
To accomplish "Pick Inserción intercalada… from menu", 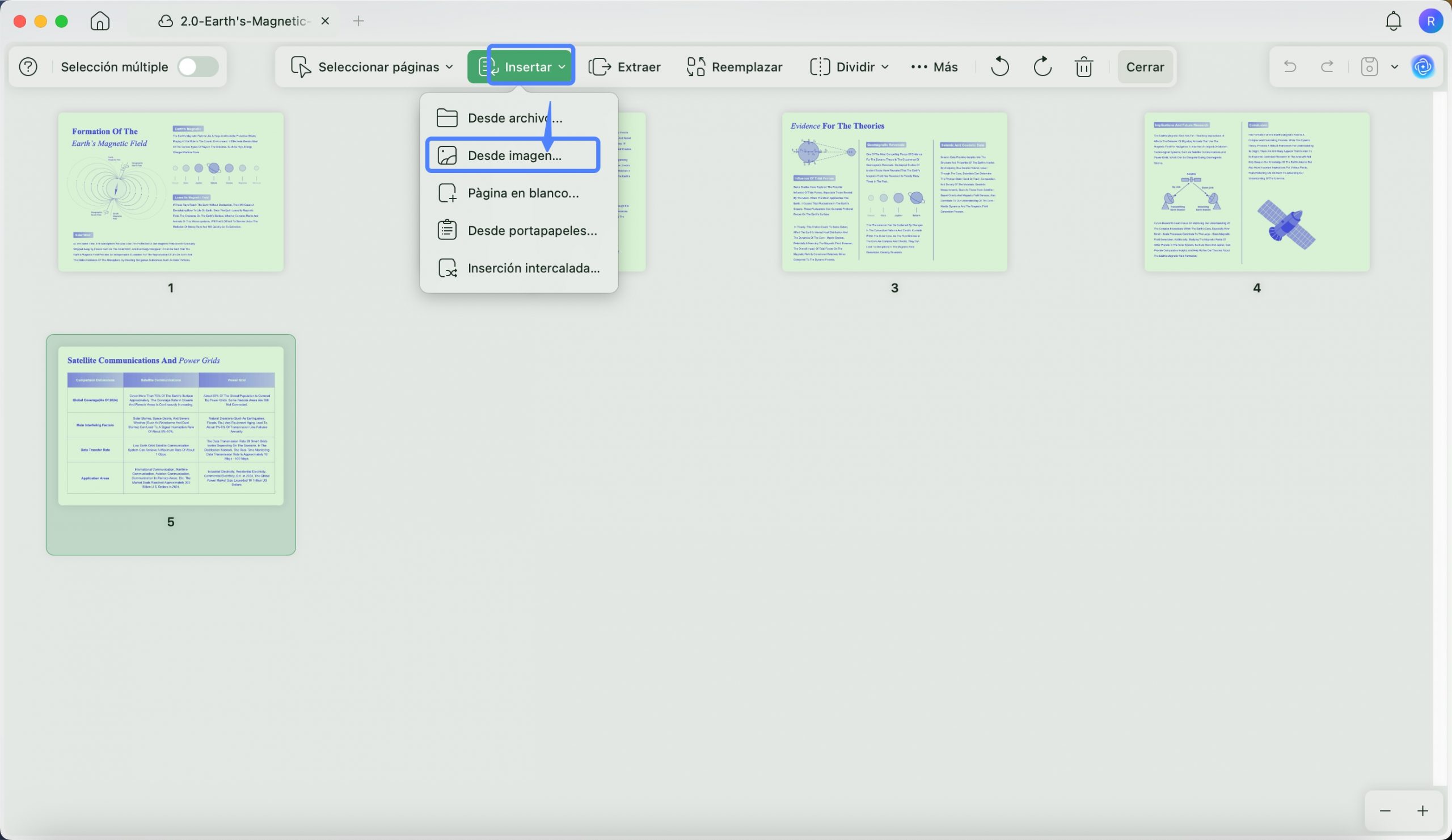I will [533, 268].
